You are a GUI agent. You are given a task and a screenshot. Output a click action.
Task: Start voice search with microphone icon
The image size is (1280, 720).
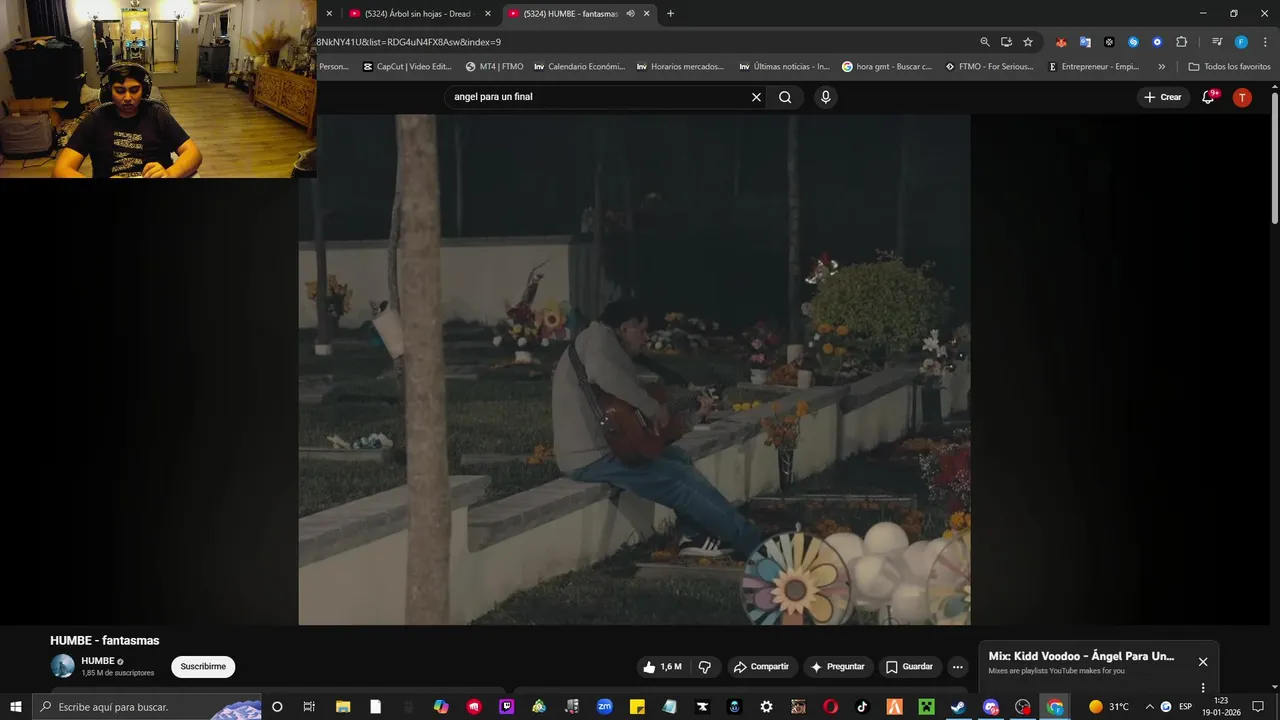[825, 97]
